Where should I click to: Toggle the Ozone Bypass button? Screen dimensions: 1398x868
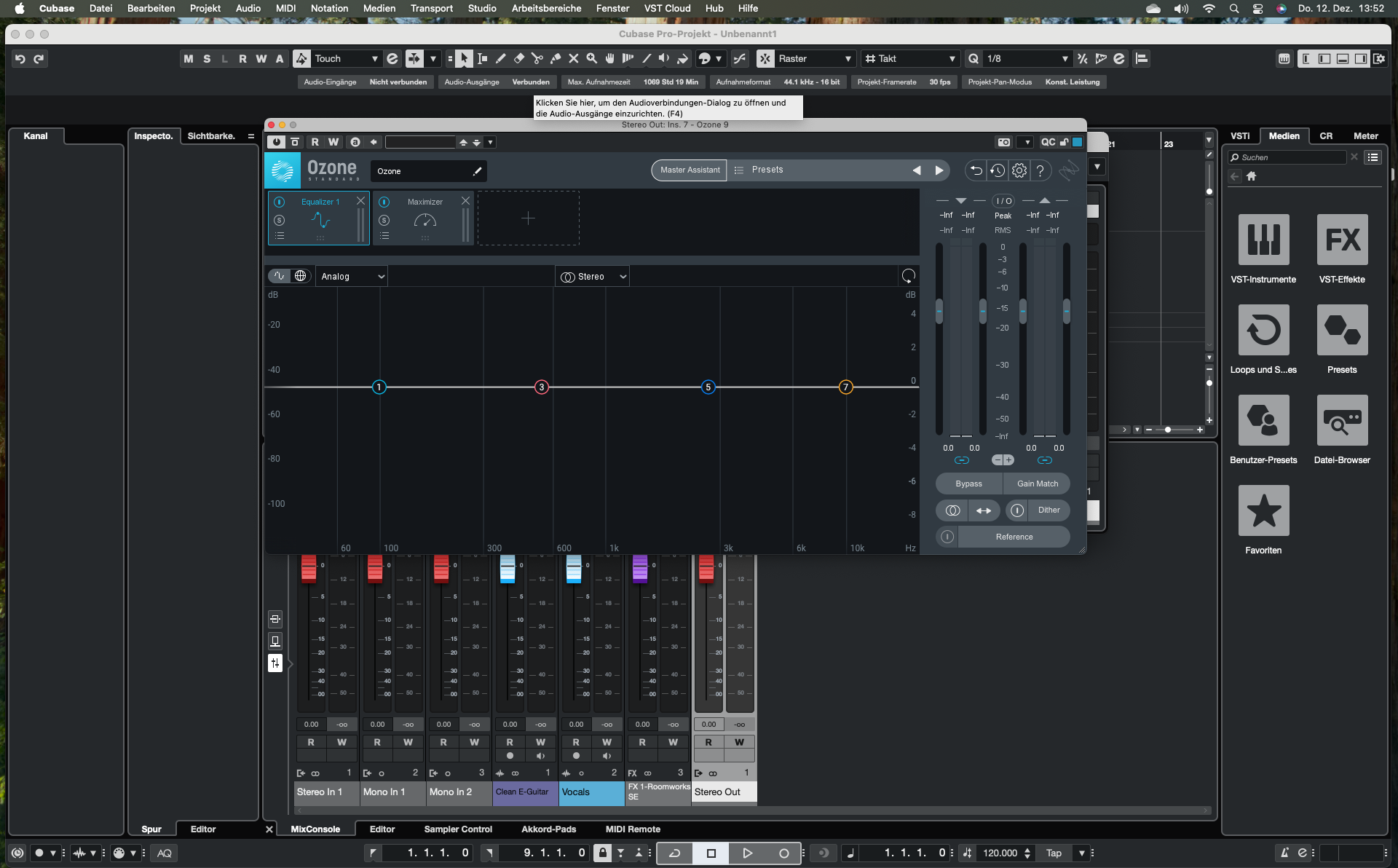(x=968, y=484)
